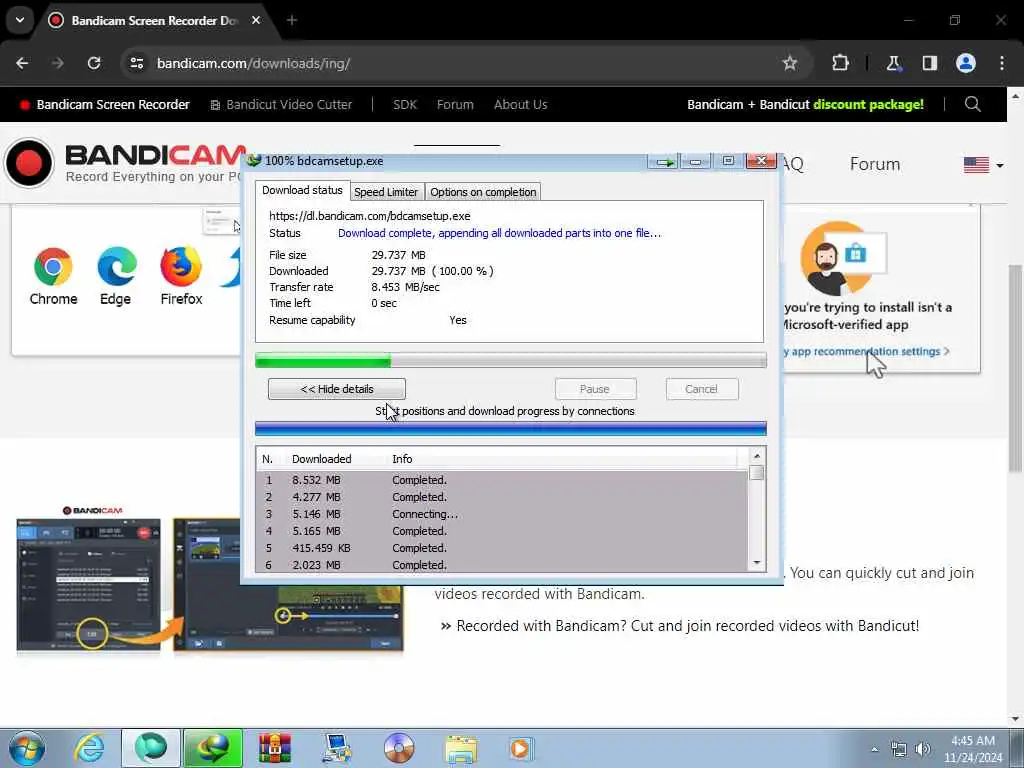
Task: Open the large Forum header link
Action: click(875, 164)
